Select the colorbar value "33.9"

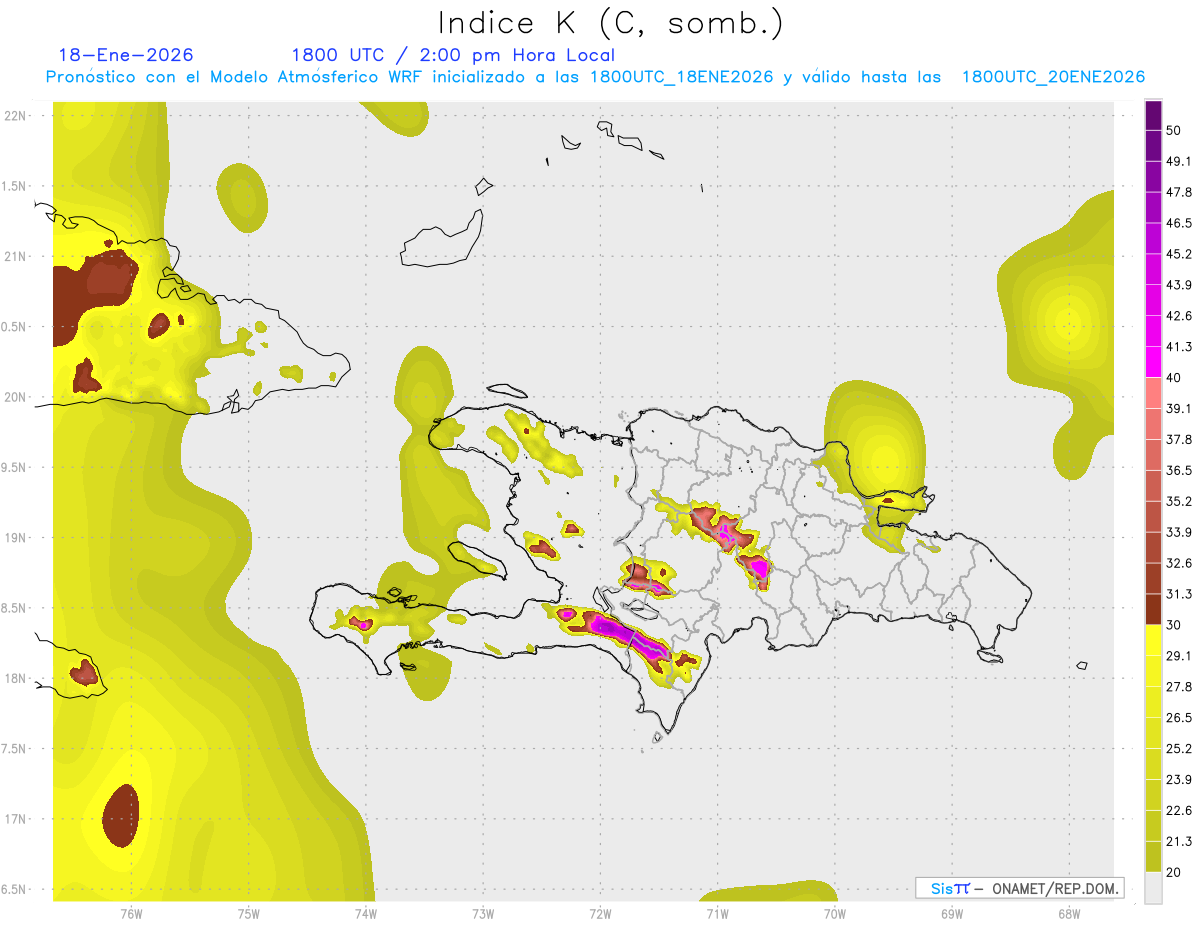[x=1179, y=532]
